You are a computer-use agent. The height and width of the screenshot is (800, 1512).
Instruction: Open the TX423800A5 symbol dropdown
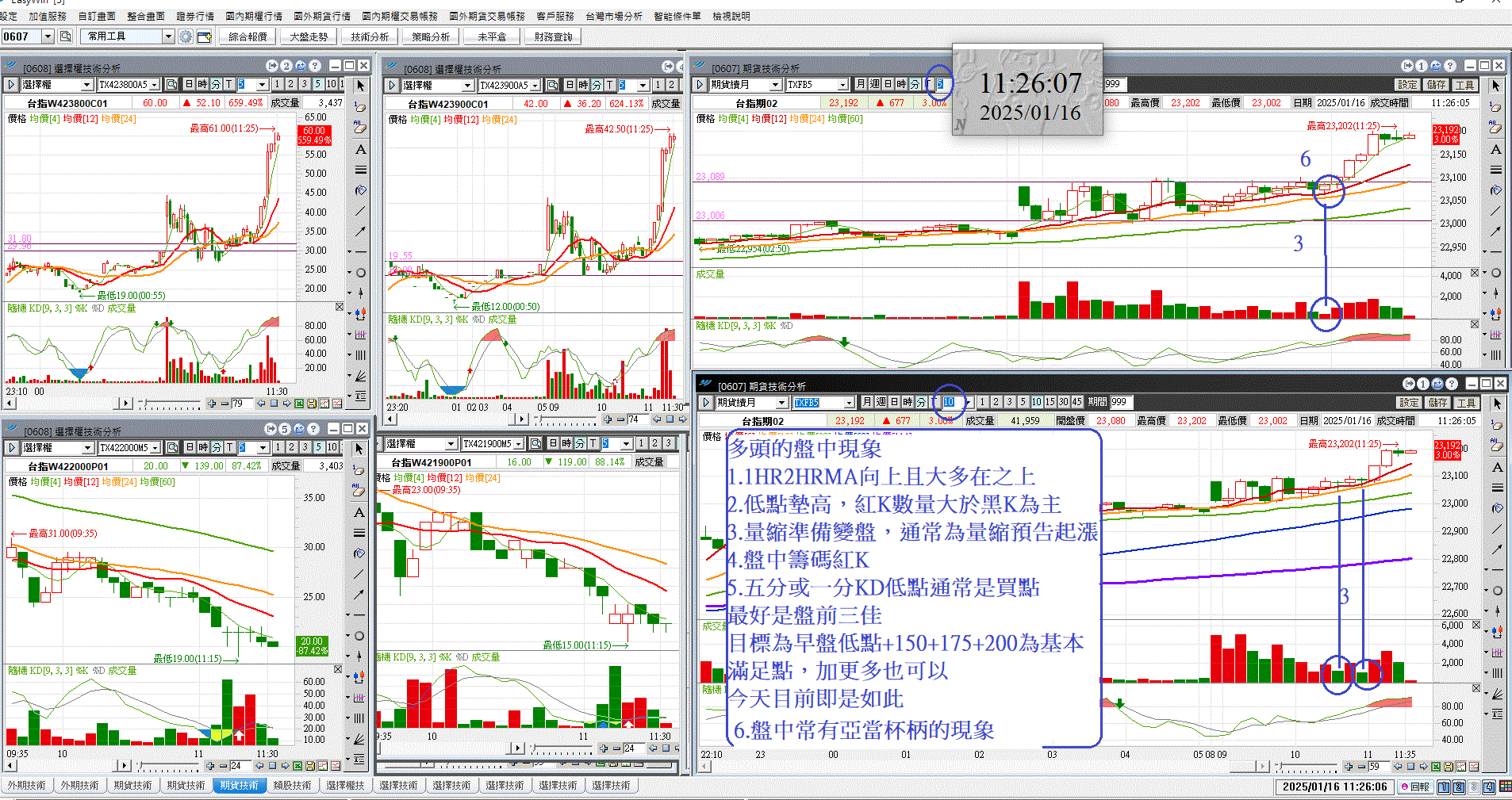pos(154,84)
